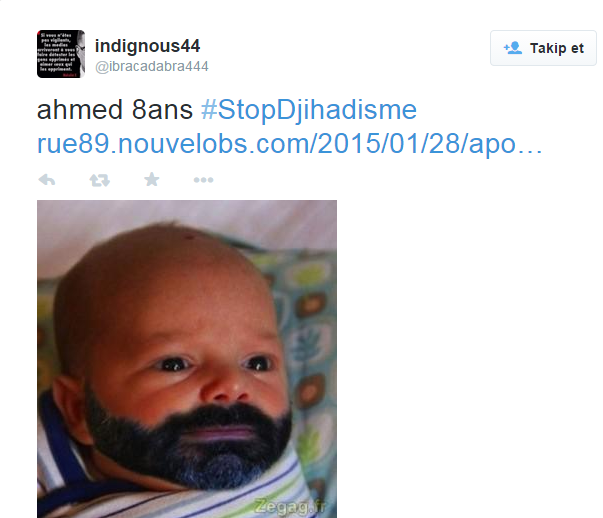Follow the user with Takip et
The image size is (603, 518).
[543, 48]
